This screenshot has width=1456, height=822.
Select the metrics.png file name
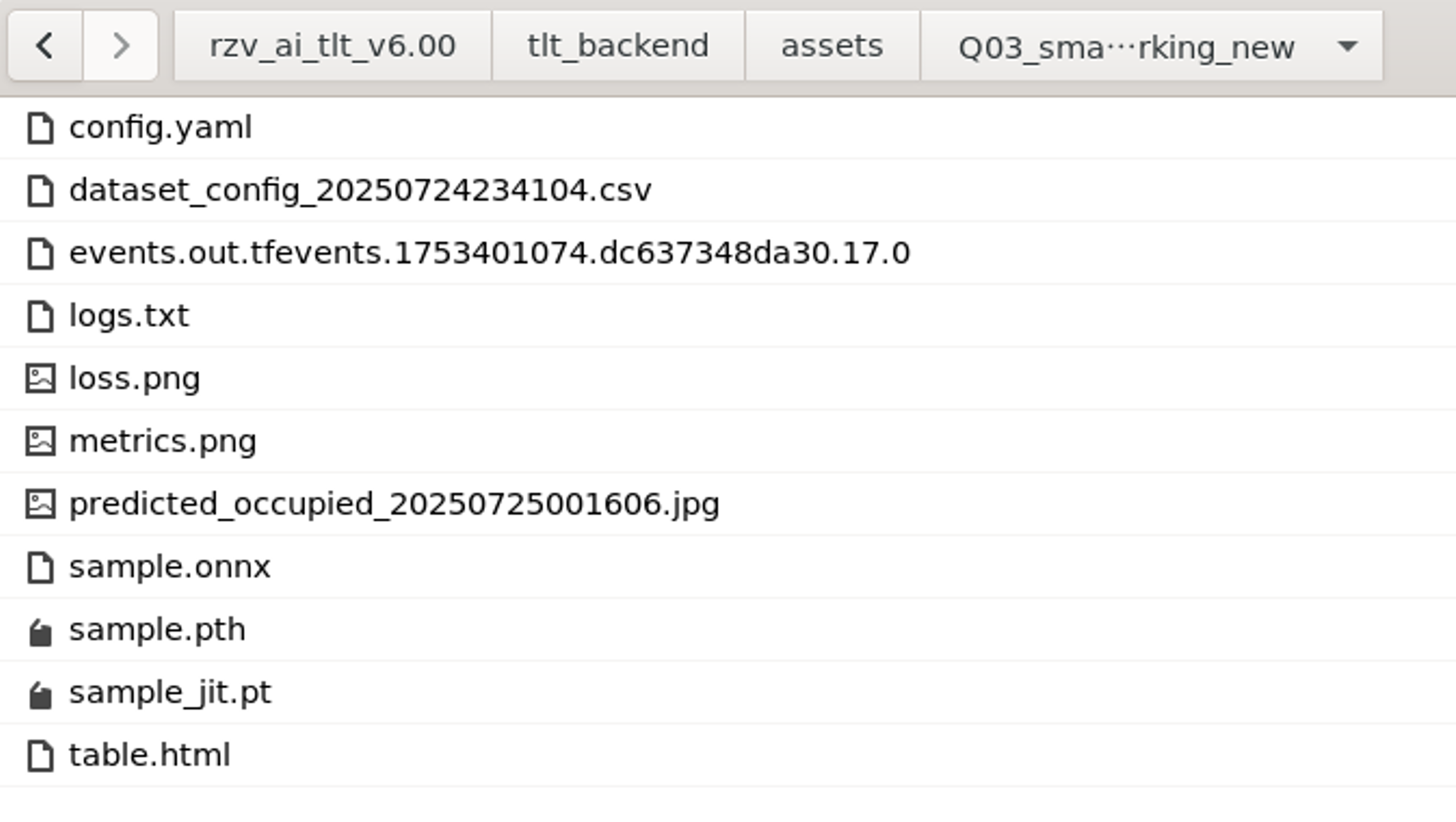click(x=163, y=441)
